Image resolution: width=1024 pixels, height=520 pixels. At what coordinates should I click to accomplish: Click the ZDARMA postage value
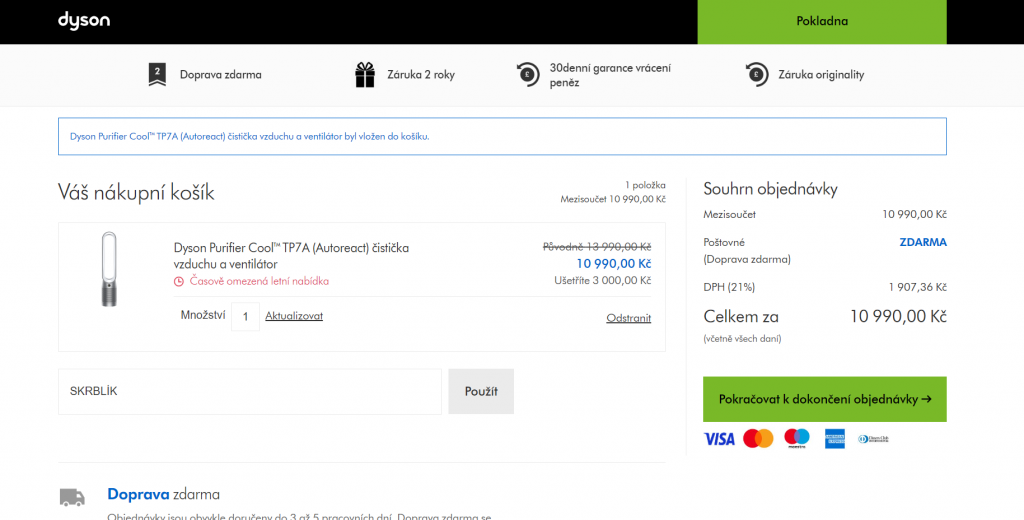[923, 242]
